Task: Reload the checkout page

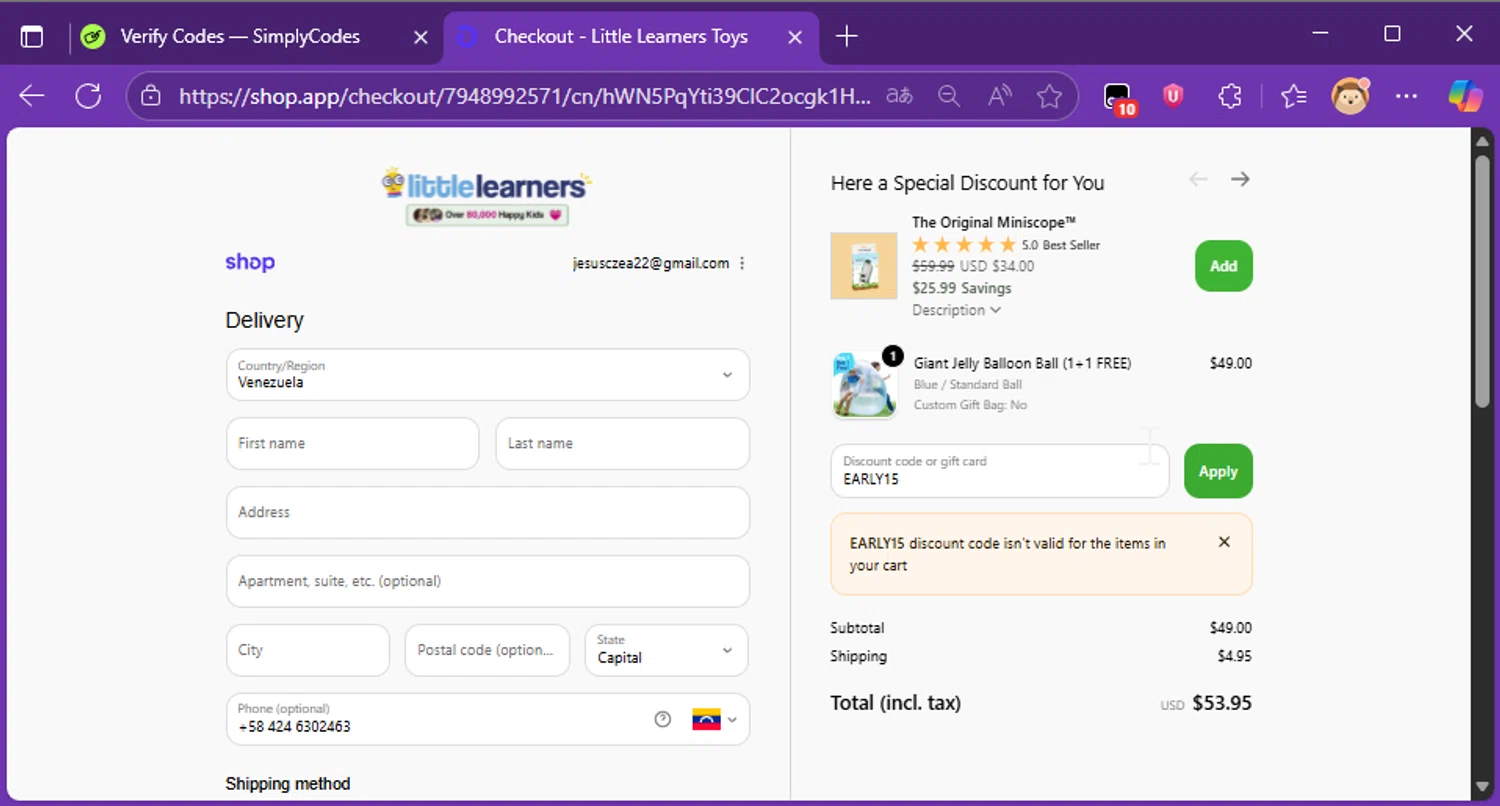Action: (89, 96)
